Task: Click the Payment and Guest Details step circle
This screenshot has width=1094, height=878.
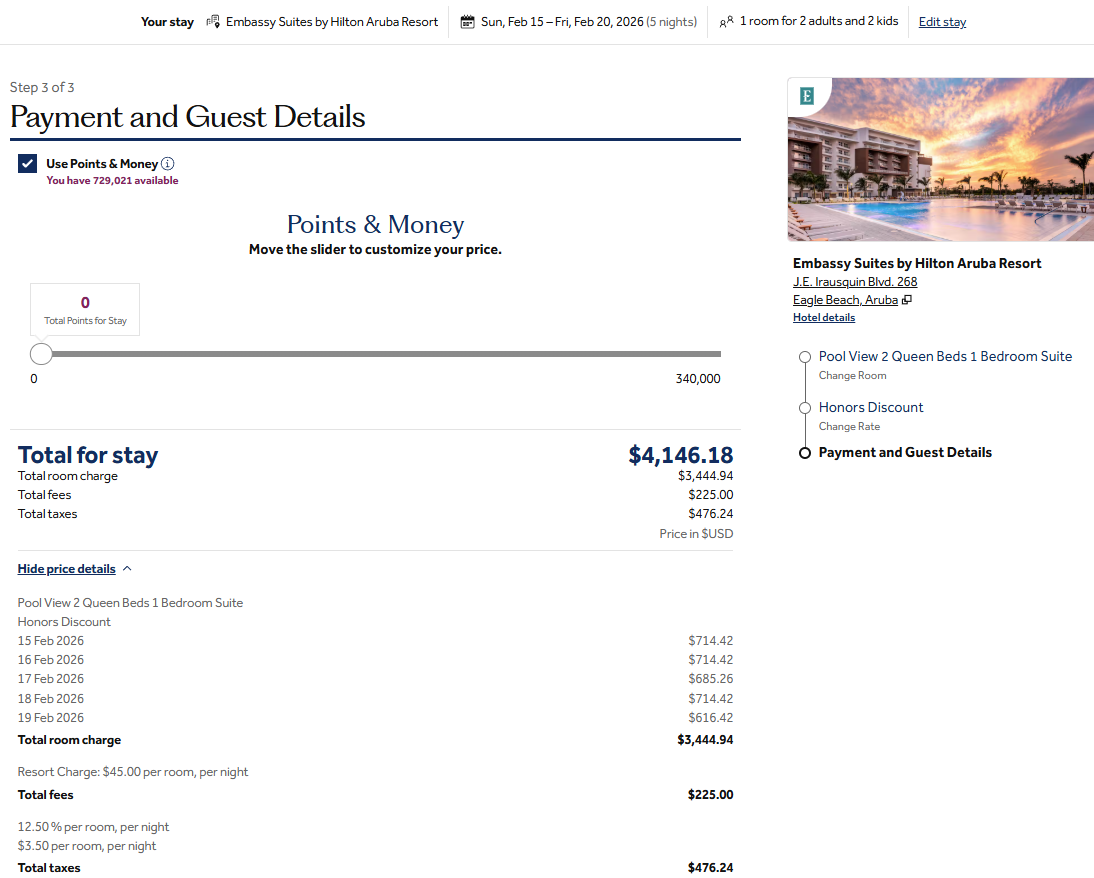Action: pyautogui.click(x=805, y=453)
